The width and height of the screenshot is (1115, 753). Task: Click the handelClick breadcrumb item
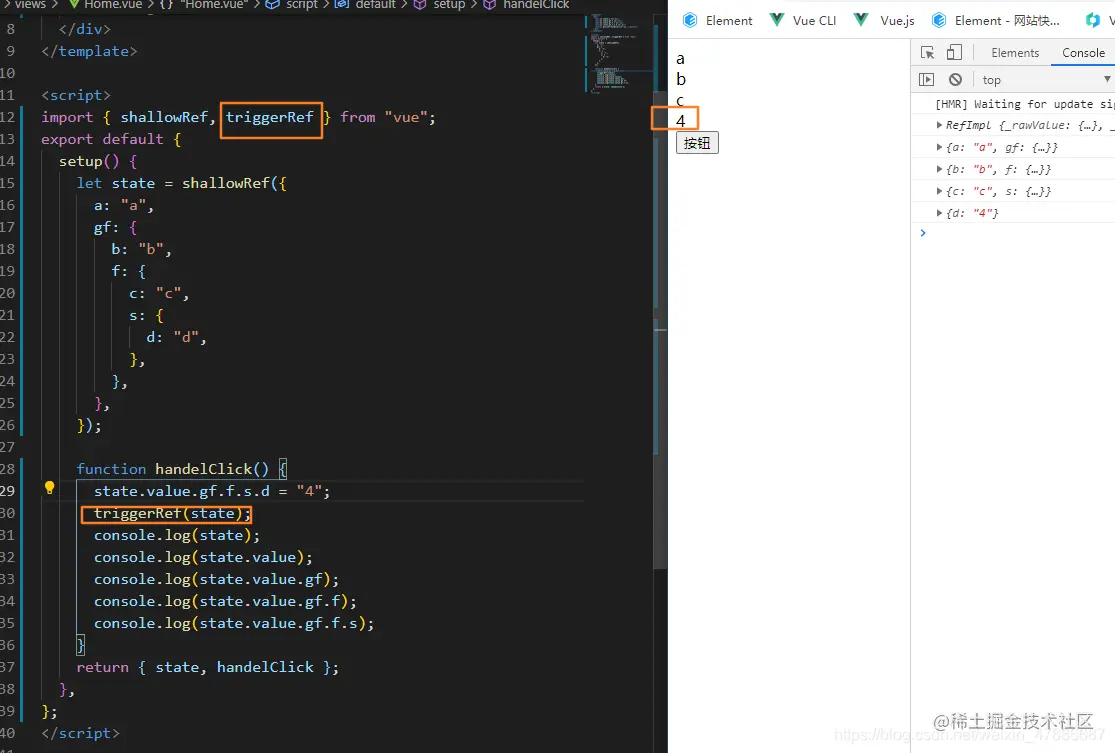coord(526,4)
